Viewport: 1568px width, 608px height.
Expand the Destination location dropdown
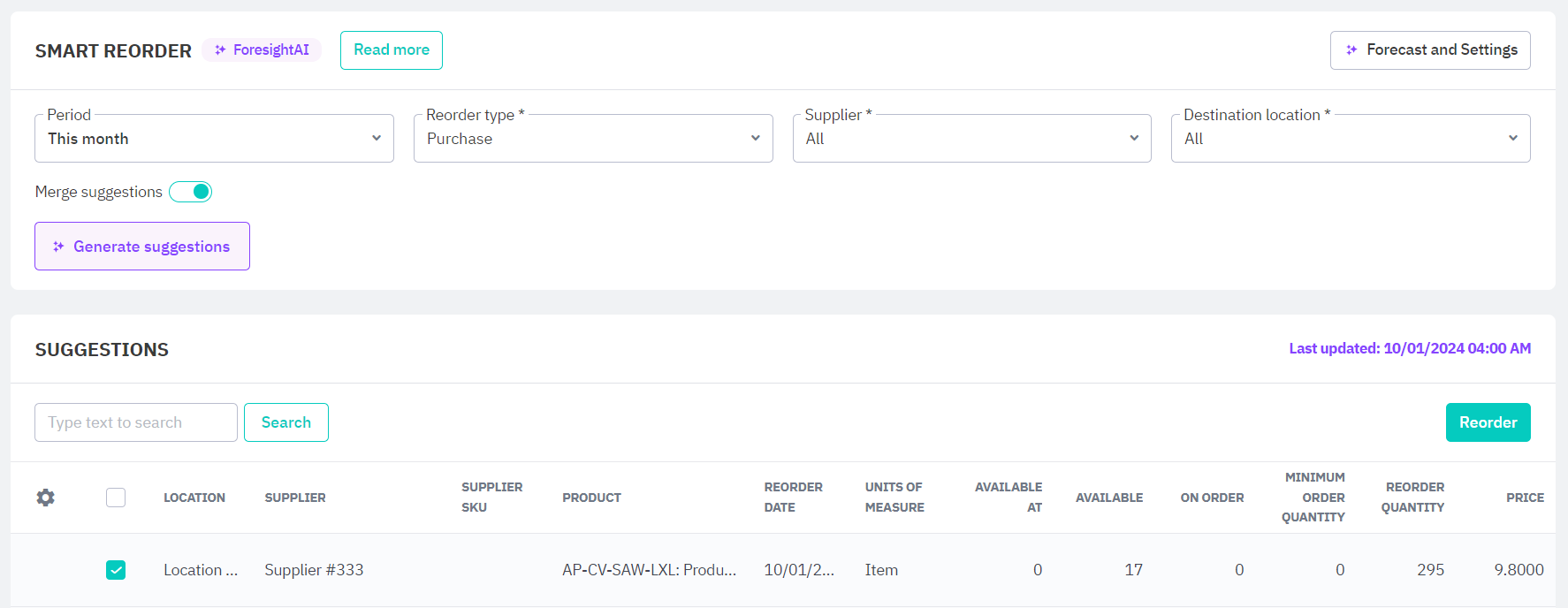(1350, 139)
